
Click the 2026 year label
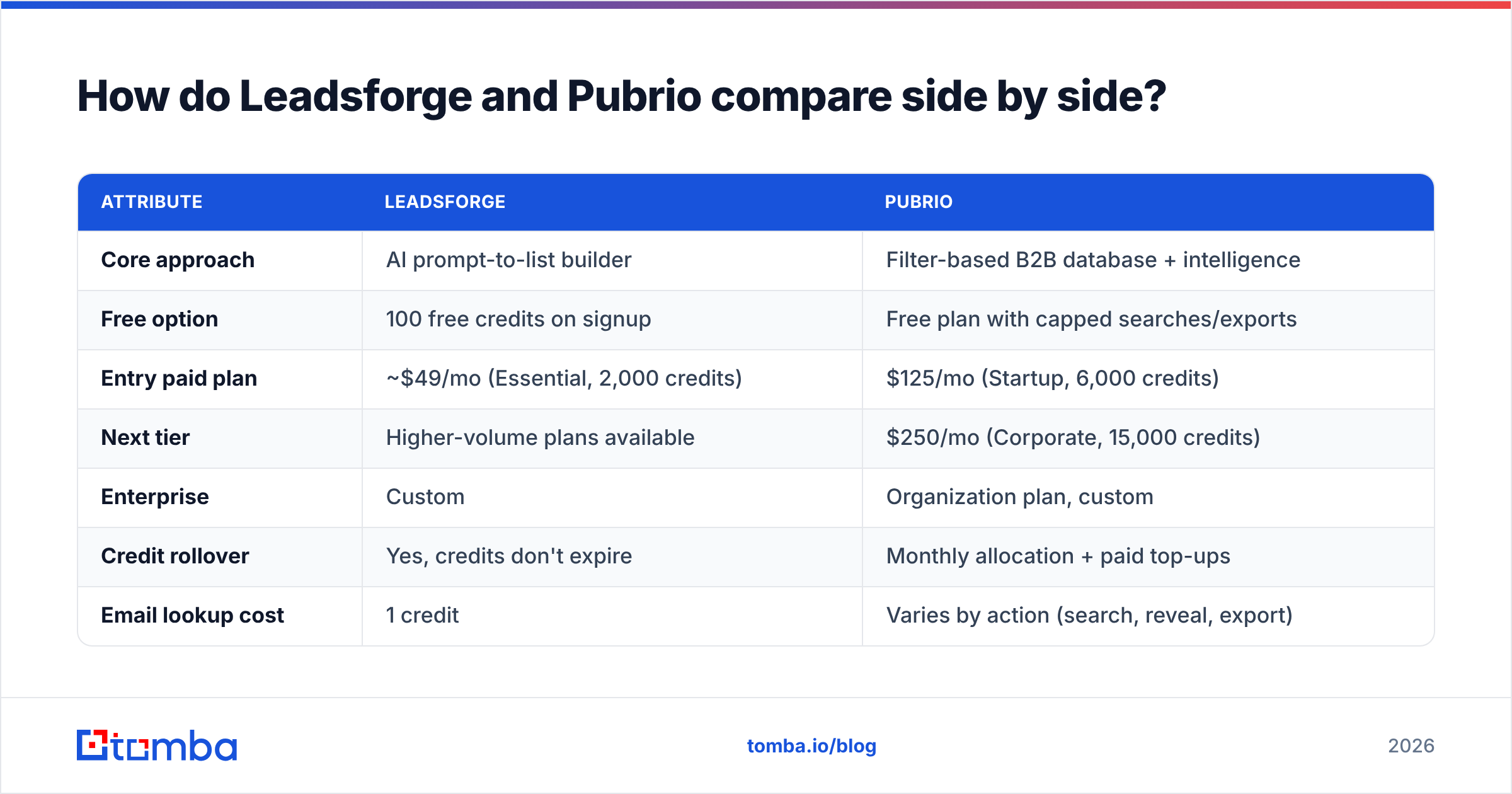click(x=1411, y=746)
